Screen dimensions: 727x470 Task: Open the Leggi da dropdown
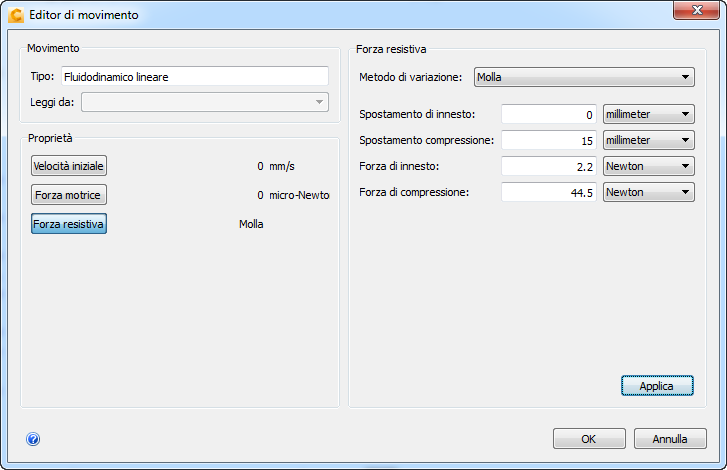point(205,102)
